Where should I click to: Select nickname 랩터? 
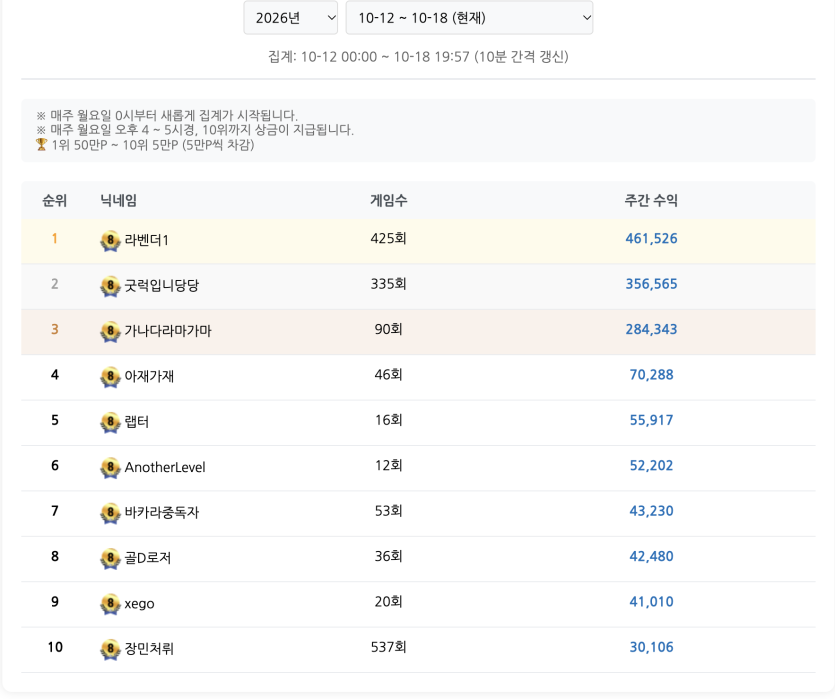(x=137, y=422)
